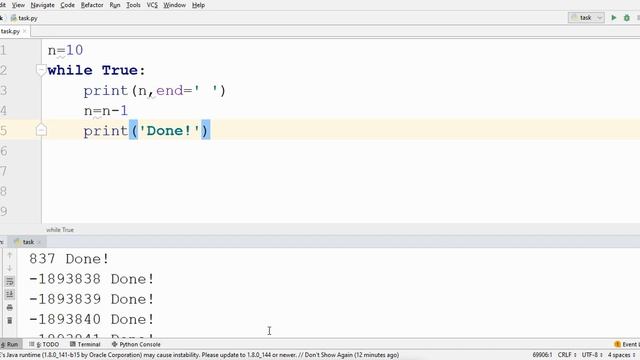The height and width of the screenshot is (360, 640).
Task: Open the Window menu
Action: click(174, 5)
